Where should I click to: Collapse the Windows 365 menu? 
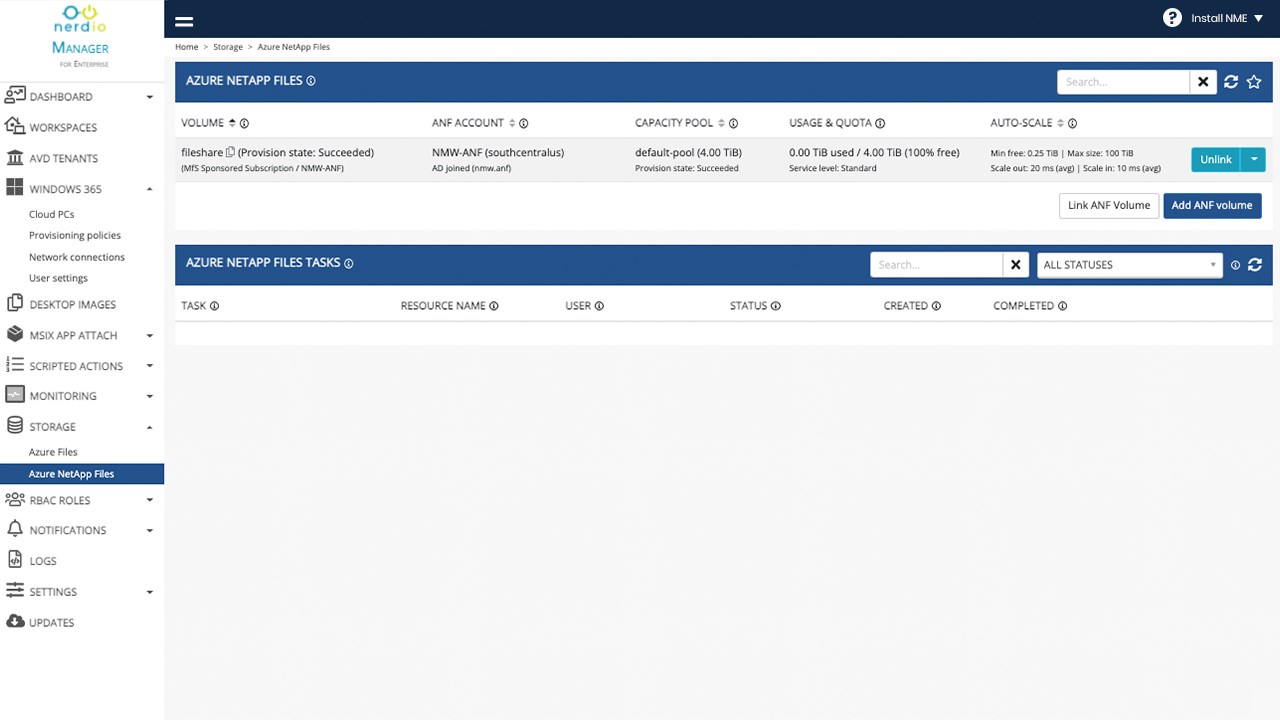(x=150, y=189)
